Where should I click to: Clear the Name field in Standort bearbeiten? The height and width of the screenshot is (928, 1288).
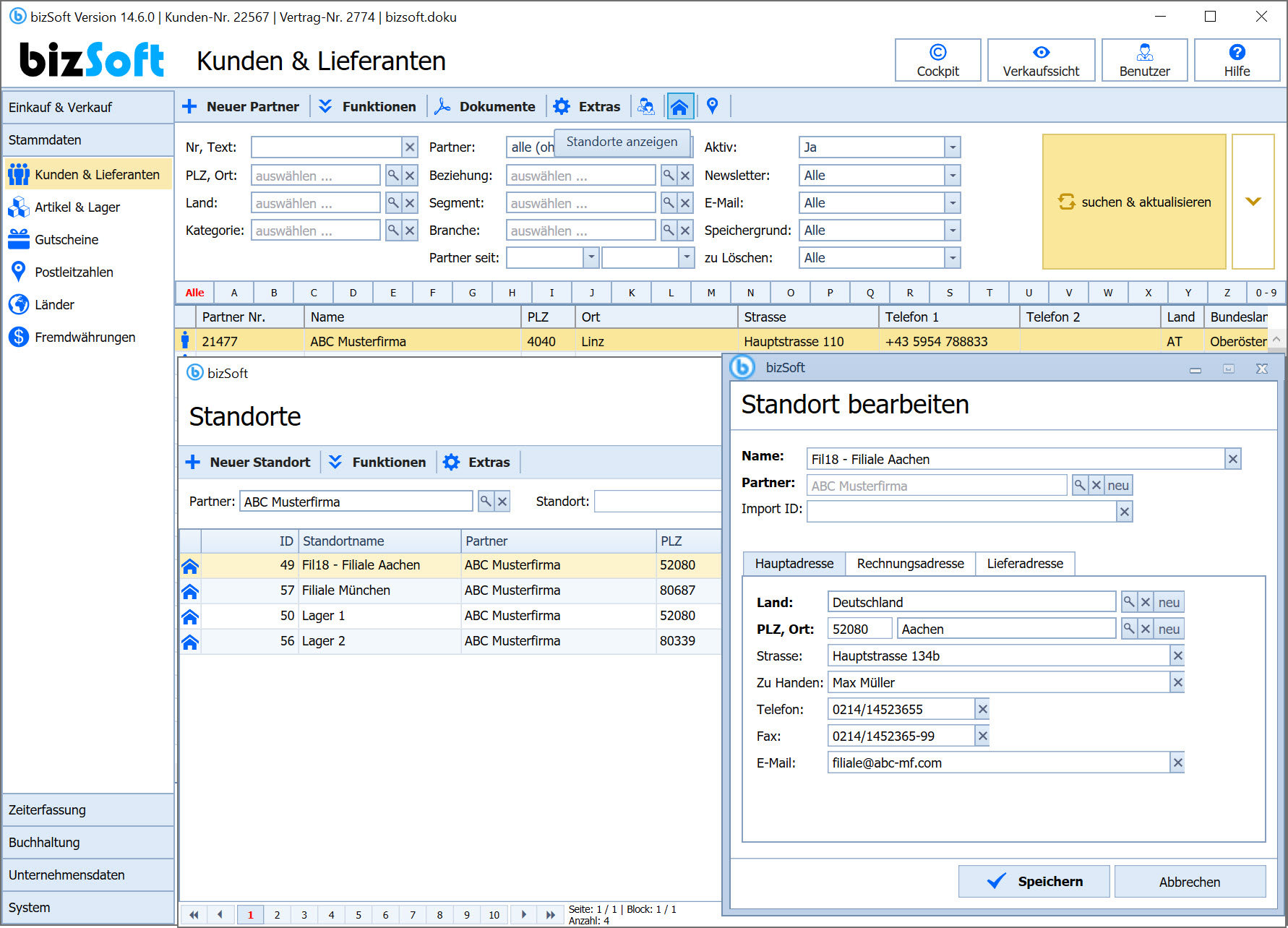[1233, 459]
